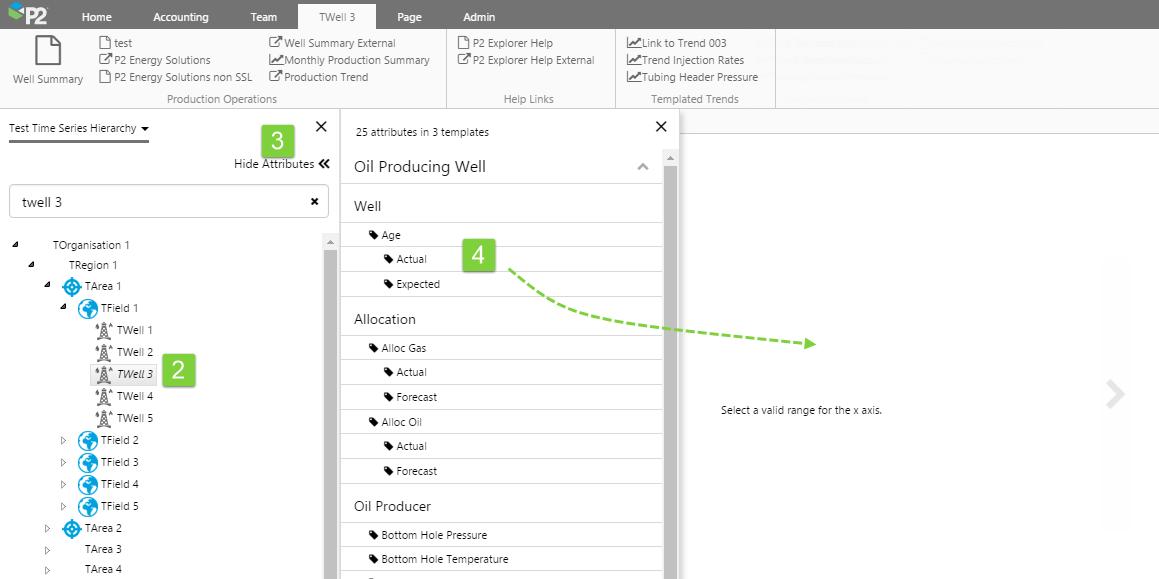This screenshot has width=1159, height=579.
Task: Open P2 Explorer Help External link
Action: [533, 60]
